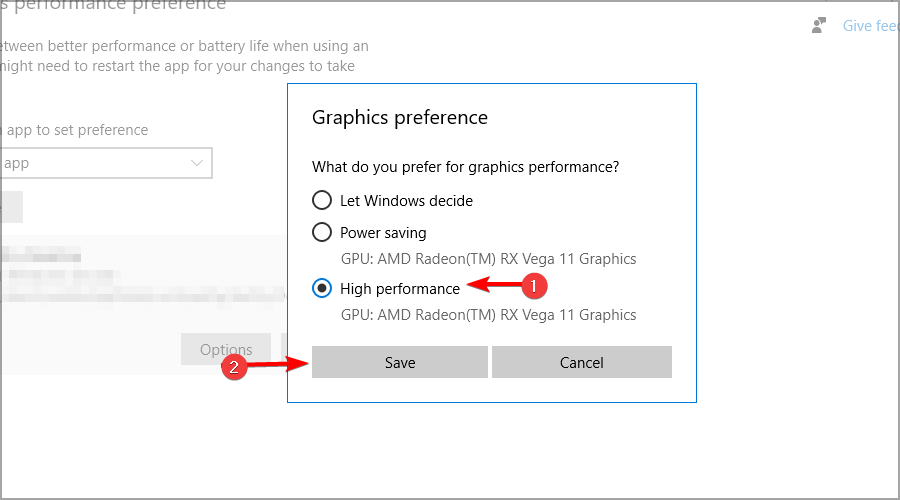Open the app type combo box
The image size is (900, 500).
tap(106, 163)
